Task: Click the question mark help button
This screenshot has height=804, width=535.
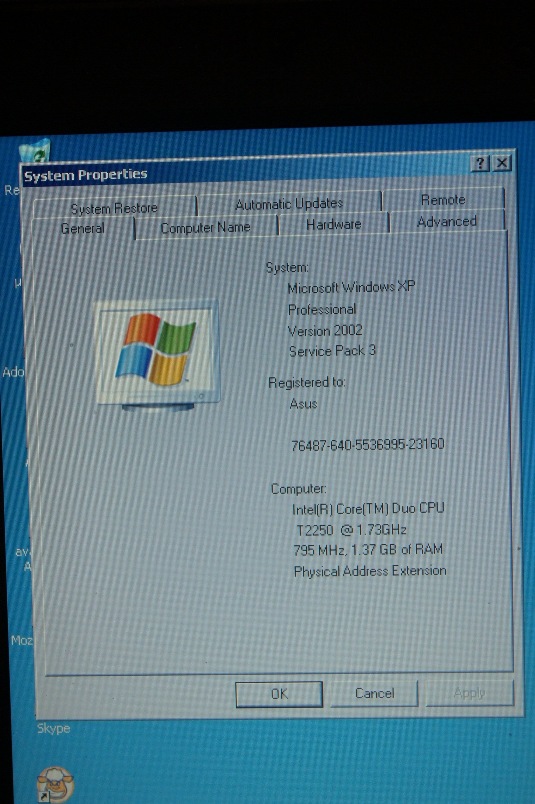Action: 480,164
